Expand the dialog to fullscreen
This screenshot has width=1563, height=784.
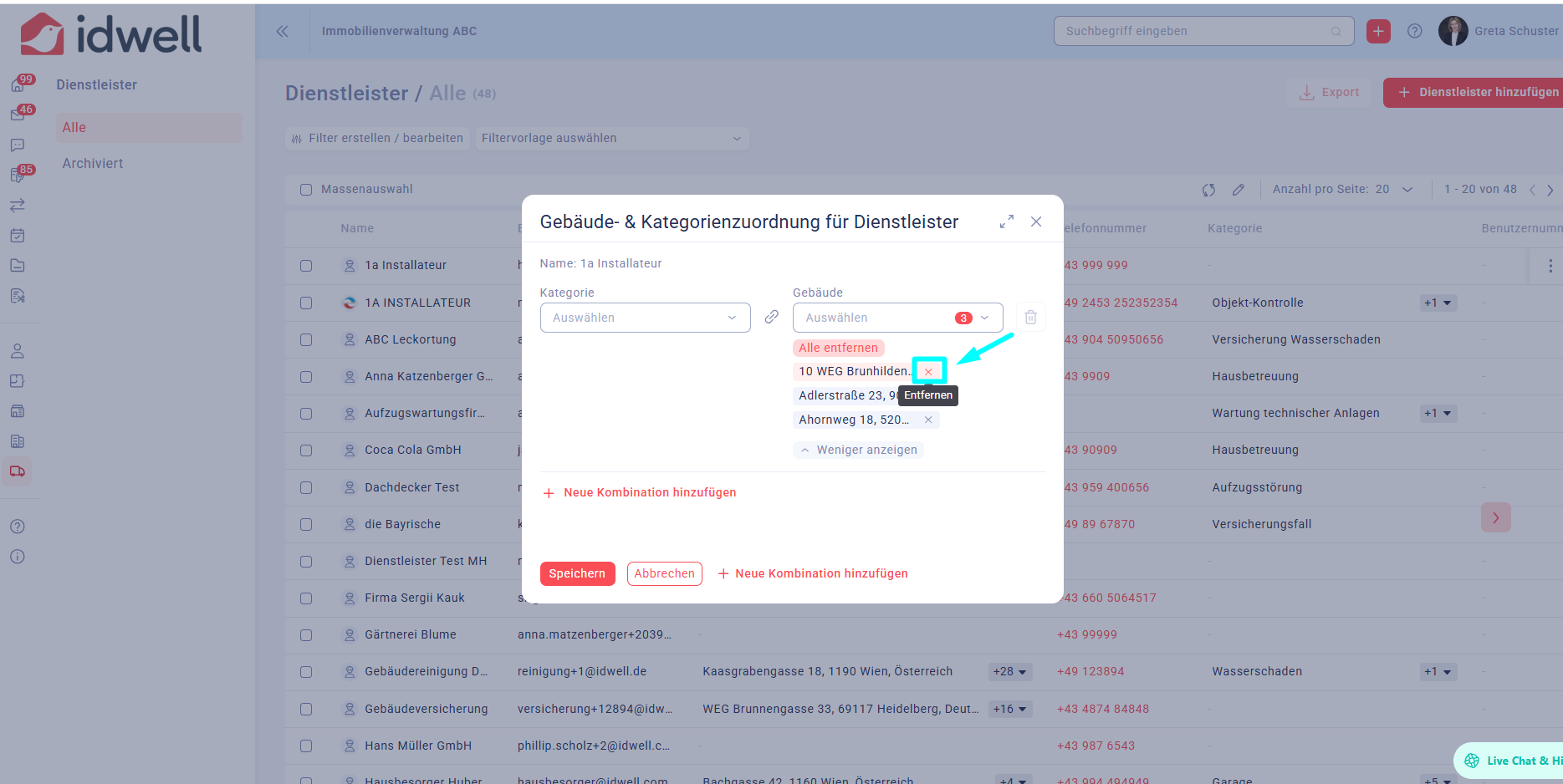1007,221
